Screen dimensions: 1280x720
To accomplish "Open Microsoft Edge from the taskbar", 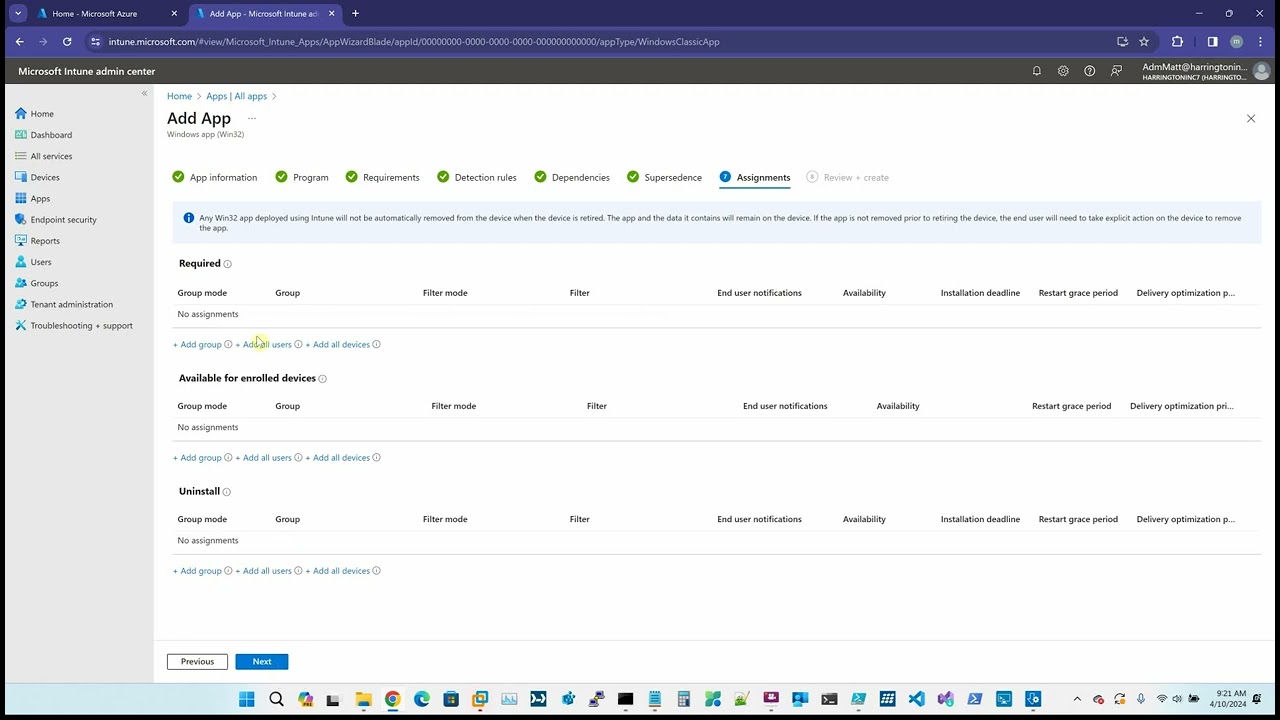I will (x=422, y=699).
